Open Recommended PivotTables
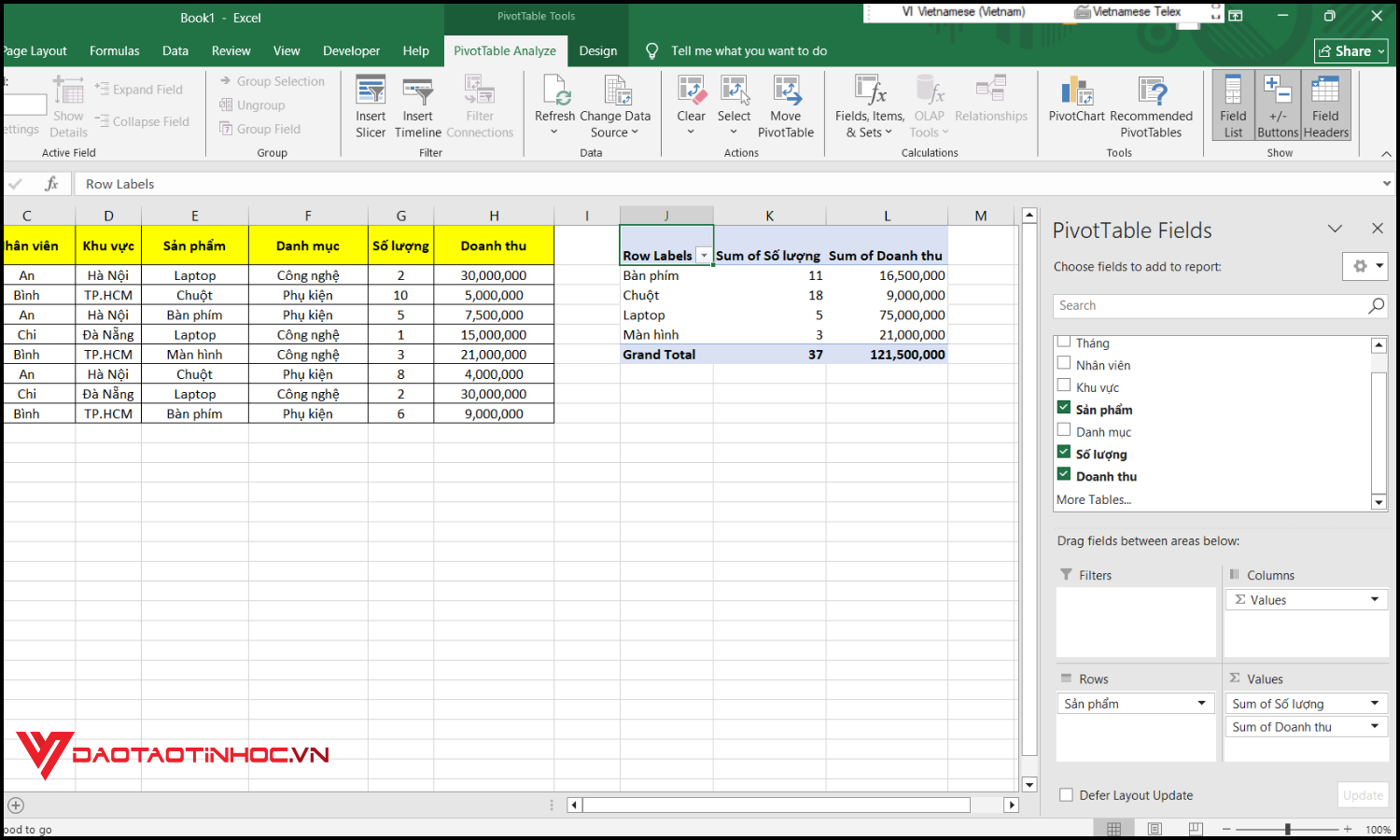Viewport: 1400px width, 840px height. click(x=1152, y=105)
